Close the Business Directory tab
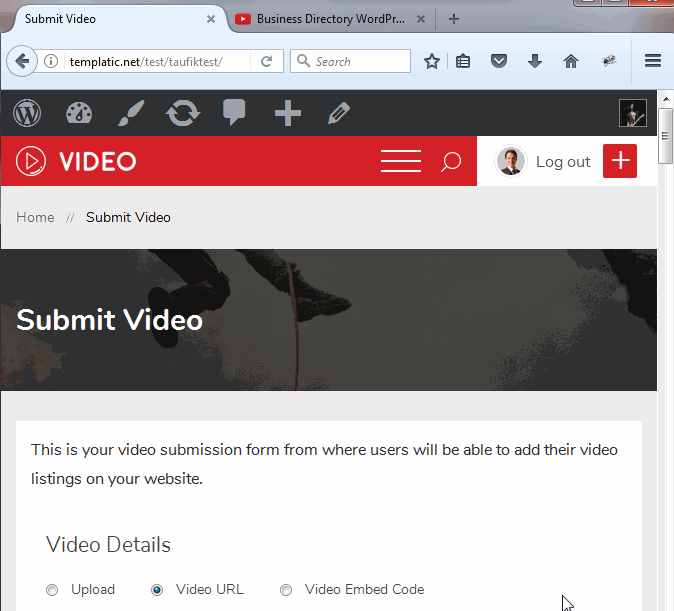 [x=421, y=19]
